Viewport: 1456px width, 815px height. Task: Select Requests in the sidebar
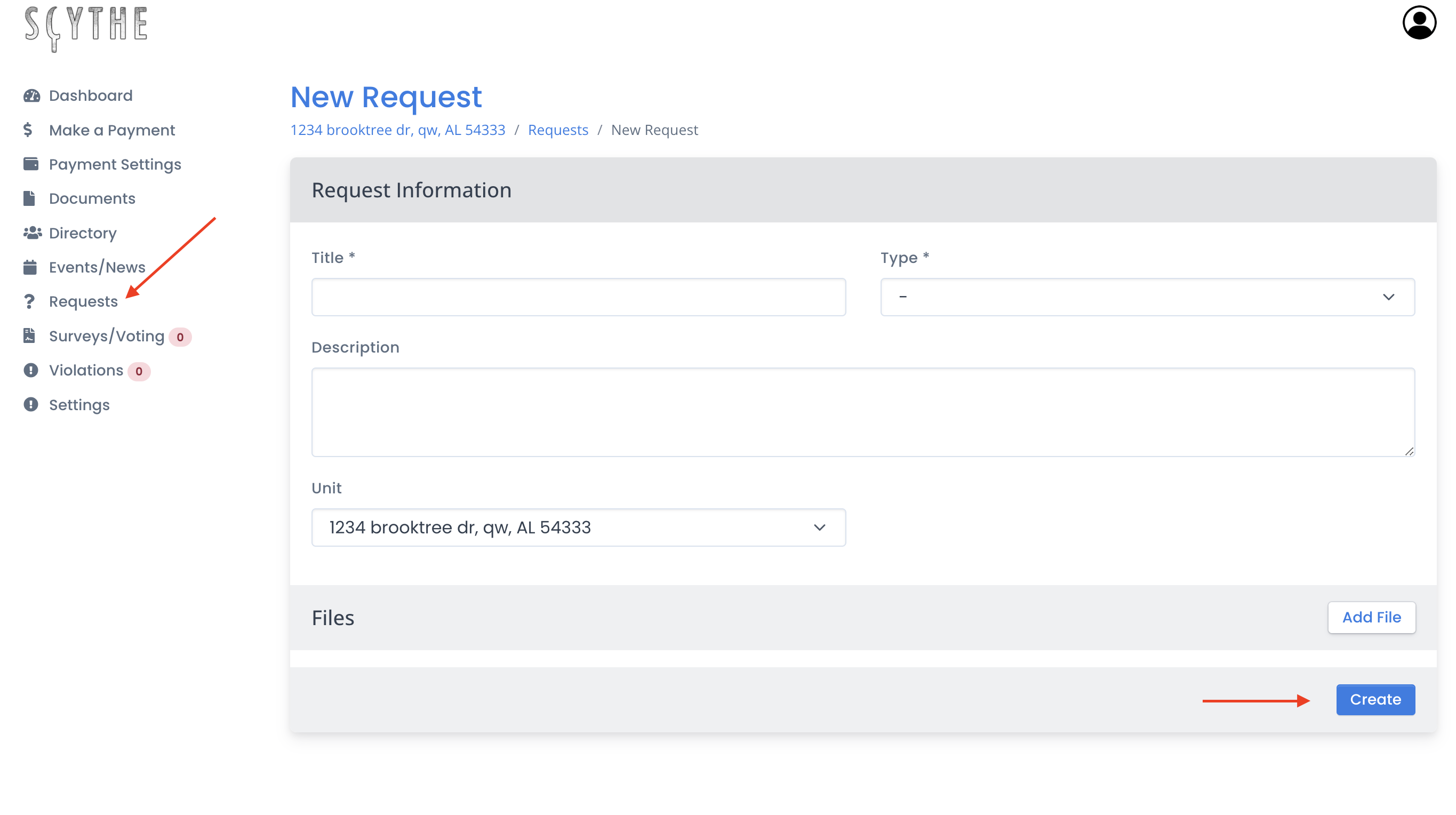click(x=83, y=302)
